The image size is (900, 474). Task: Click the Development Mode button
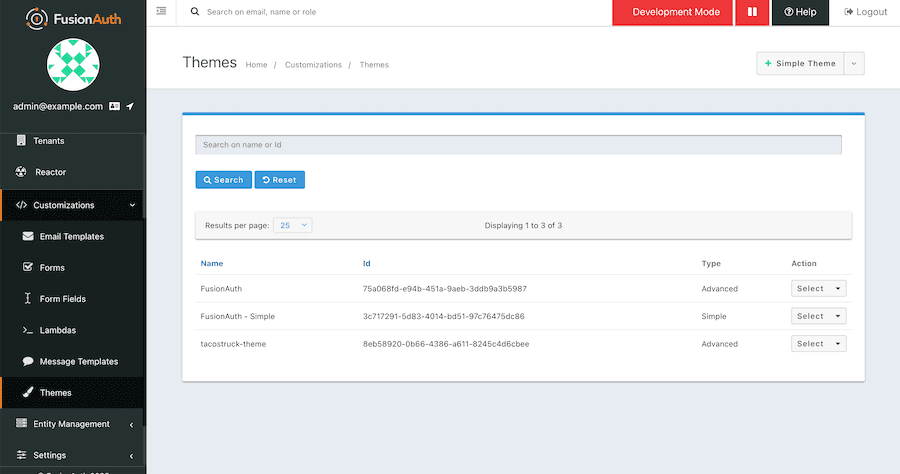pyautogui.click(x=673, y=12)
